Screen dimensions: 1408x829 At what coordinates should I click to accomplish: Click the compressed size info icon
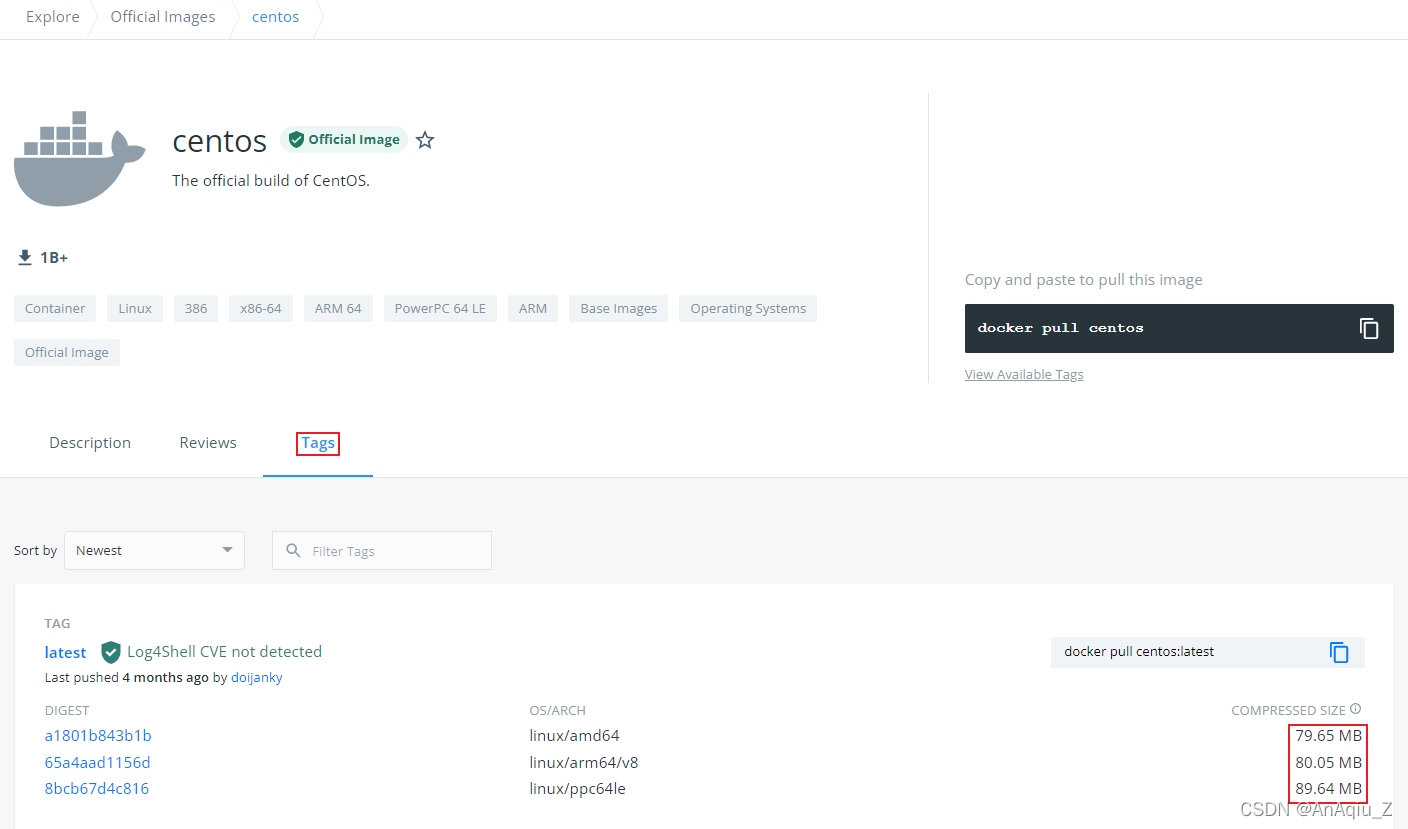point(1356,709)
